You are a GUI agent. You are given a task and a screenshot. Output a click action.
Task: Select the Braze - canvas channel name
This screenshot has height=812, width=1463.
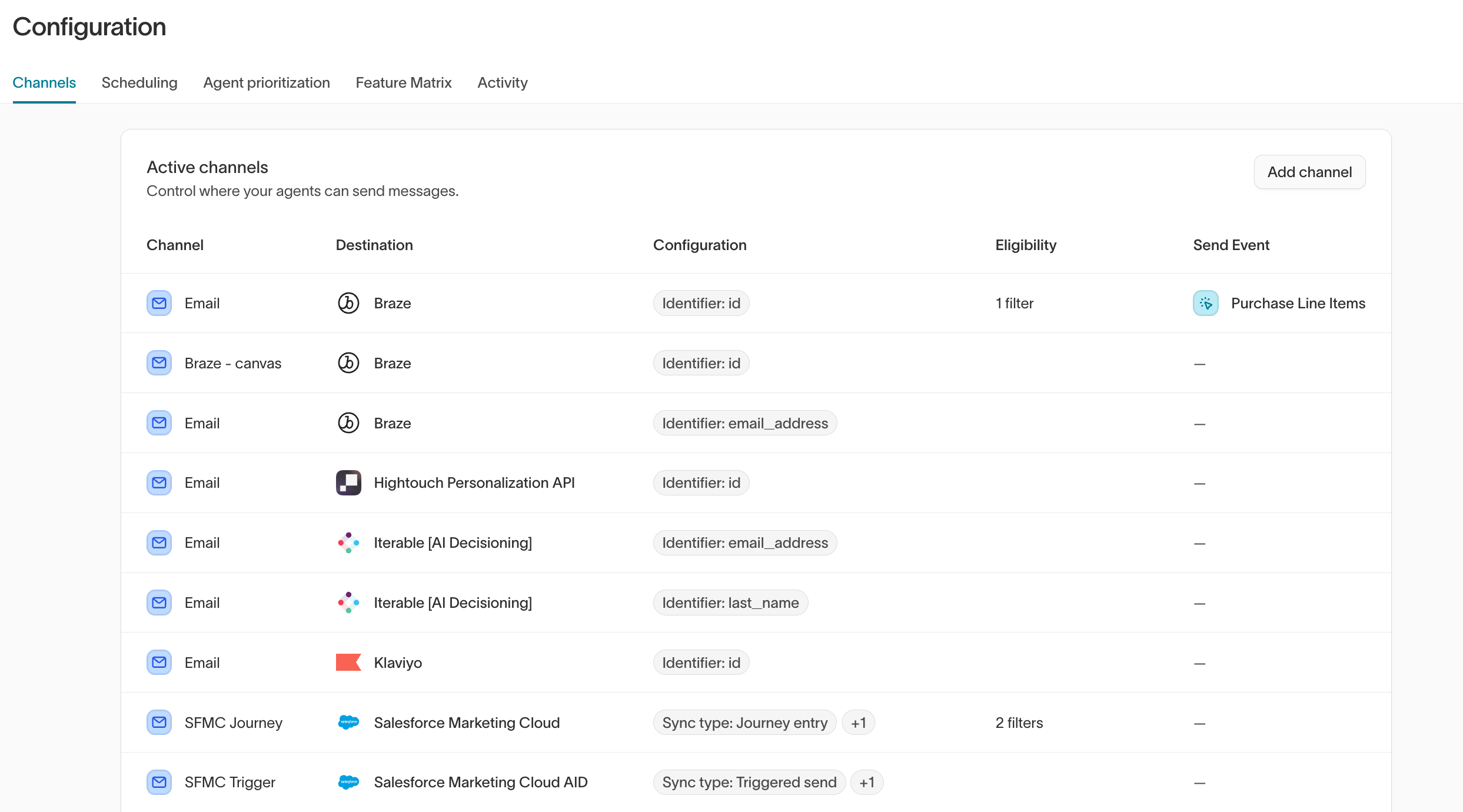(233, 363)
